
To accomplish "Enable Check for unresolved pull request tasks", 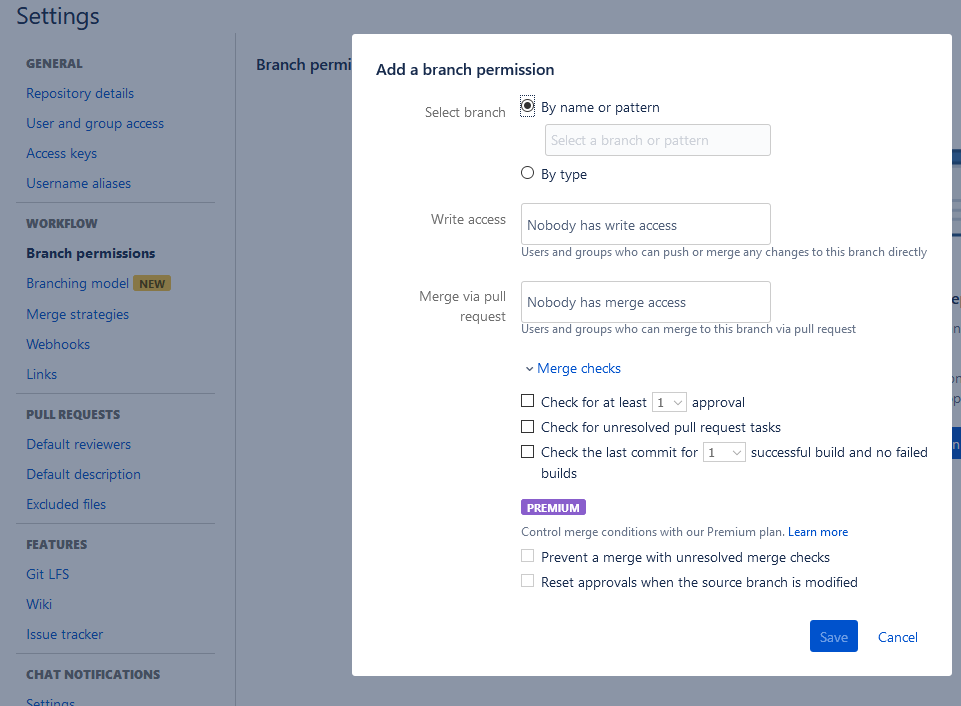I will (527, 426).
